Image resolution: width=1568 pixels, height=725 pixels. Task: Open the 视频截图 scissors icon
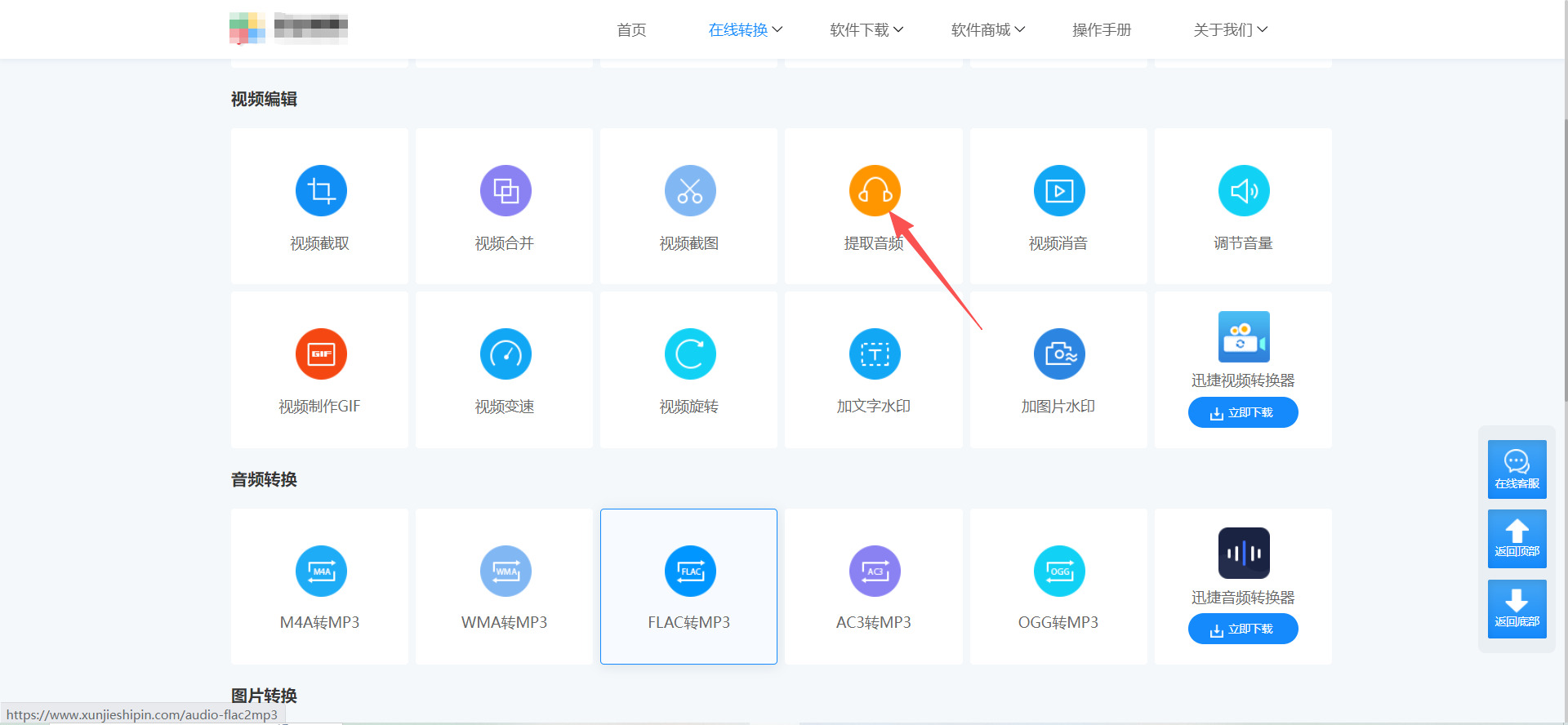click(690, 191)
